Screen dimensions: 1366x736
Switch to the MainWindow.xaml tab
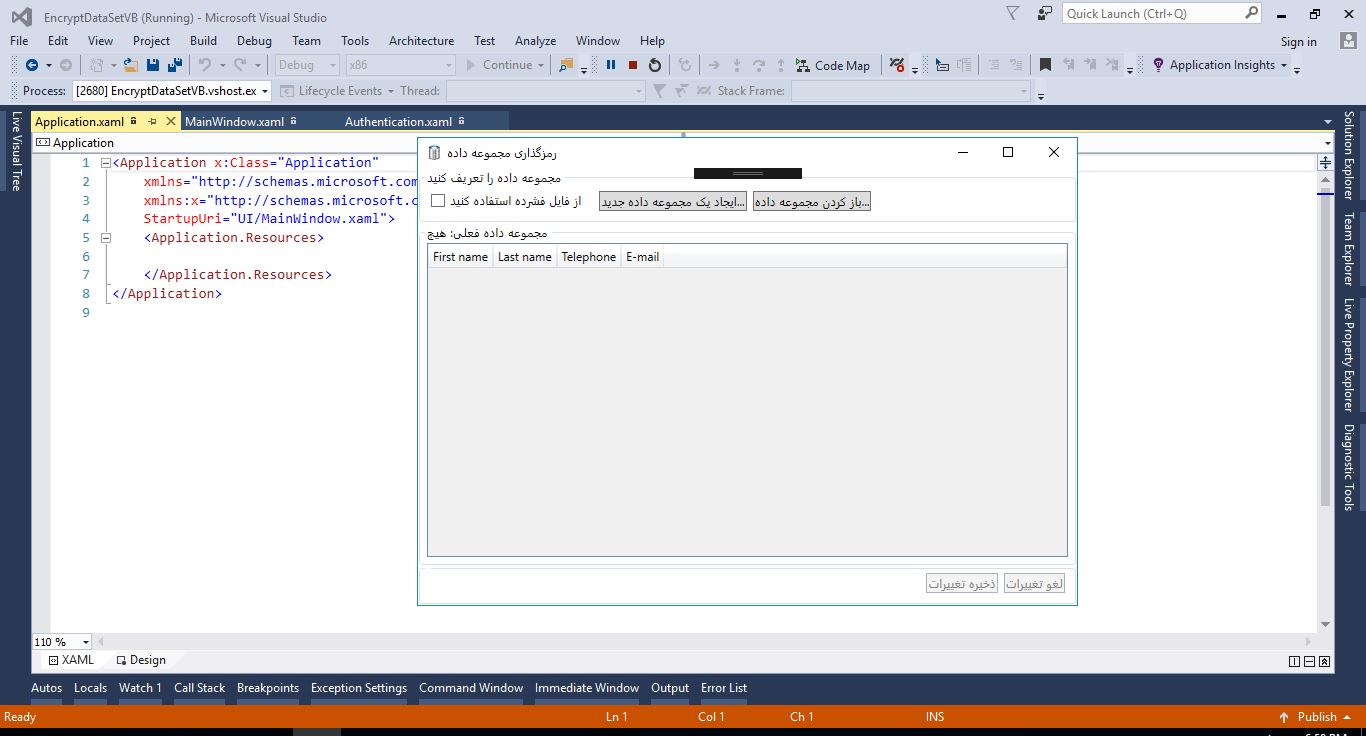234,122
